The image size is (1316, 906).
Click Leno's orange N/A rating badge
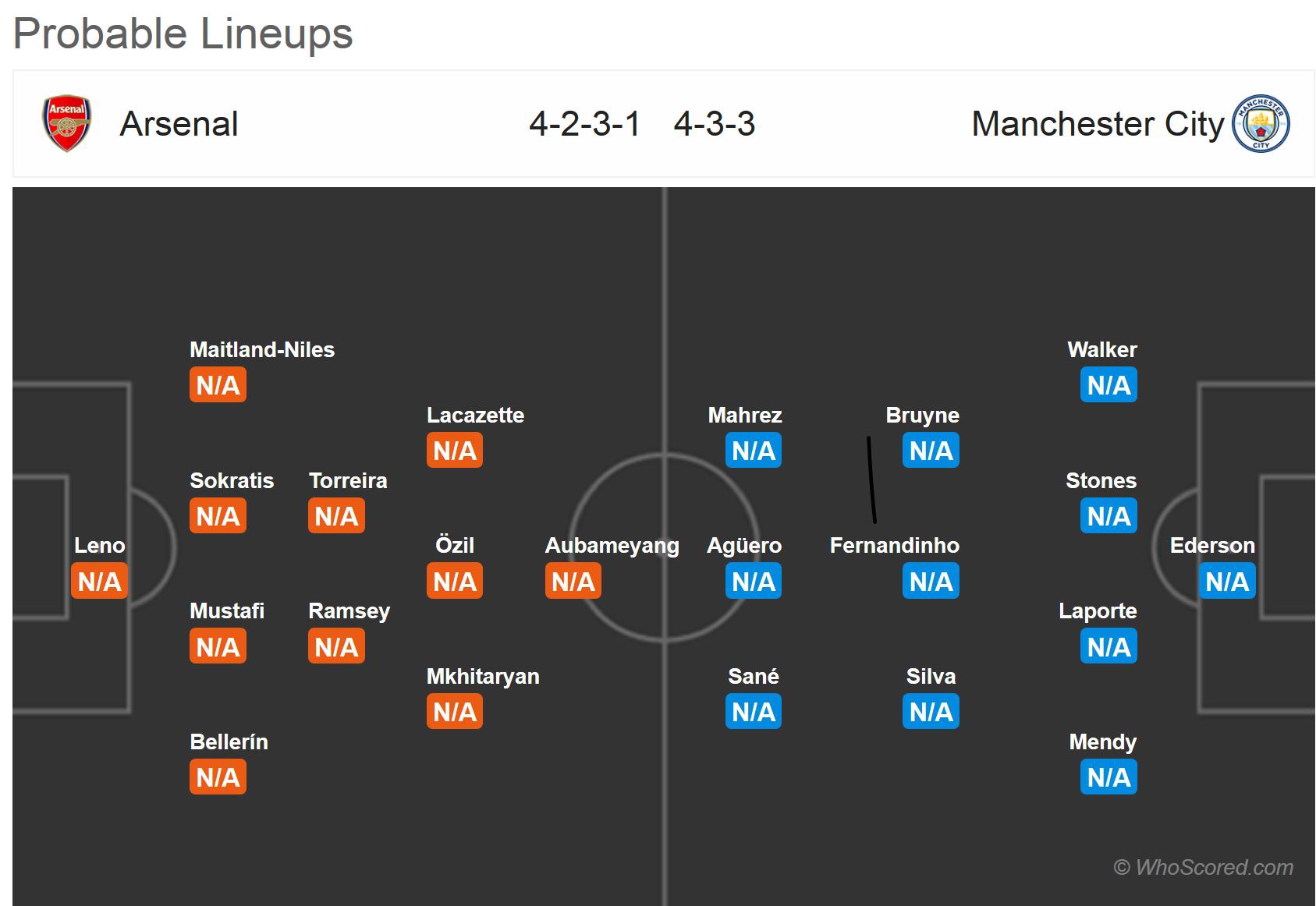tap(99, 582)
